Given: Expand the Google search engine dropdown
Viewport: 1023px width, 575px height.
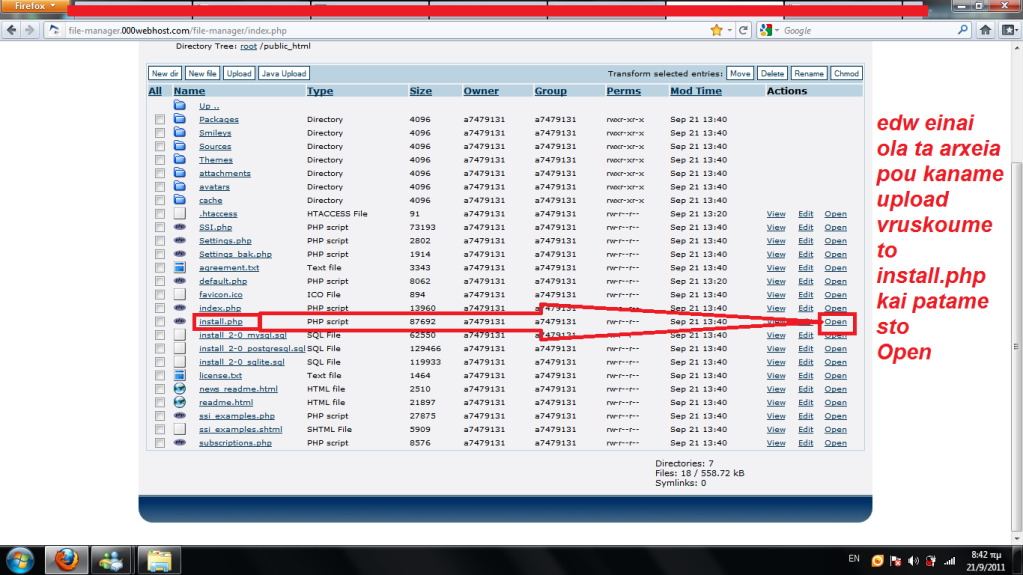Looking at the screenshot, I should pos(769,30).
